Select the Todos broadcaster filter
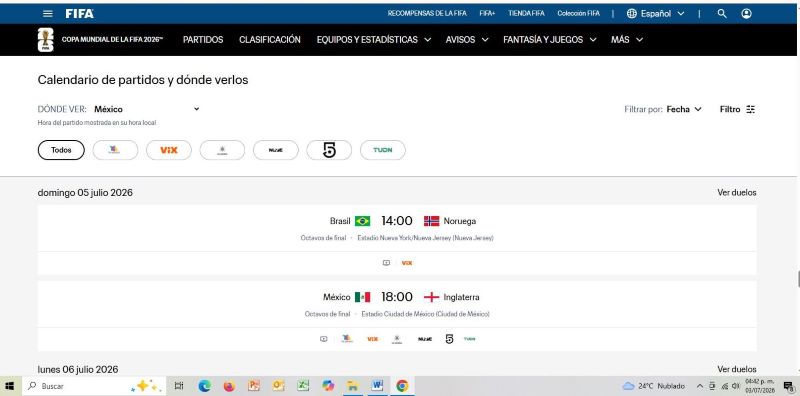 pyautogui.click(x=61, y=150)
